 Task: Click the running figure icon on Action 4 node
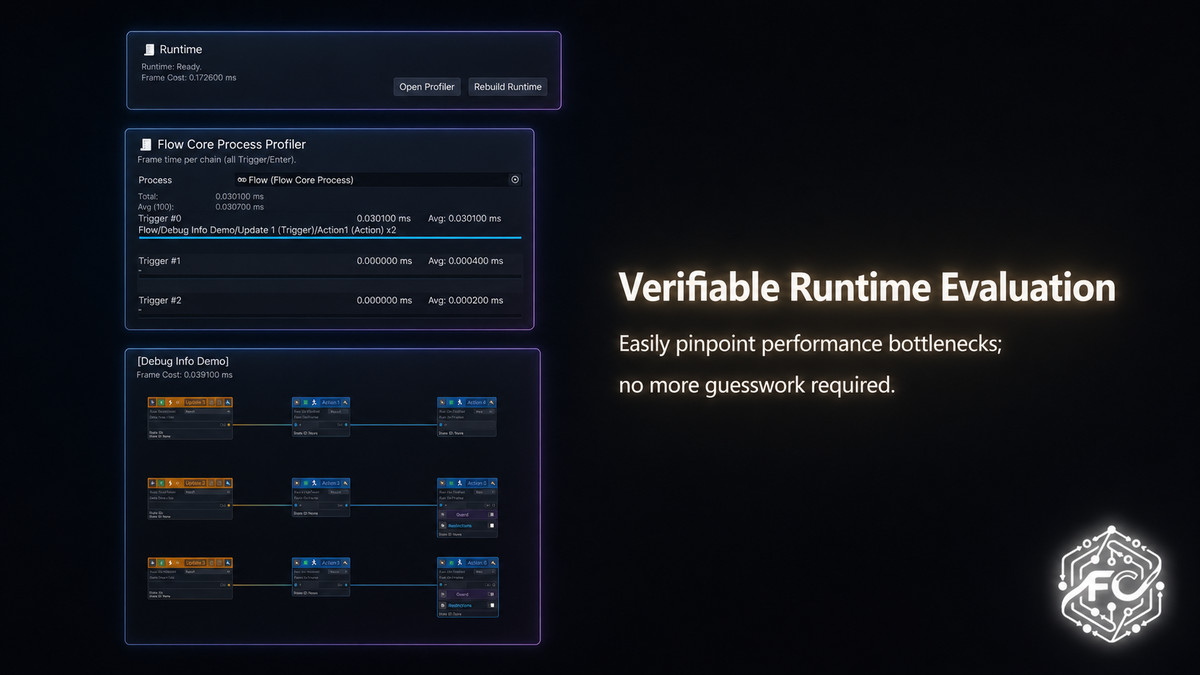[461, 402]
